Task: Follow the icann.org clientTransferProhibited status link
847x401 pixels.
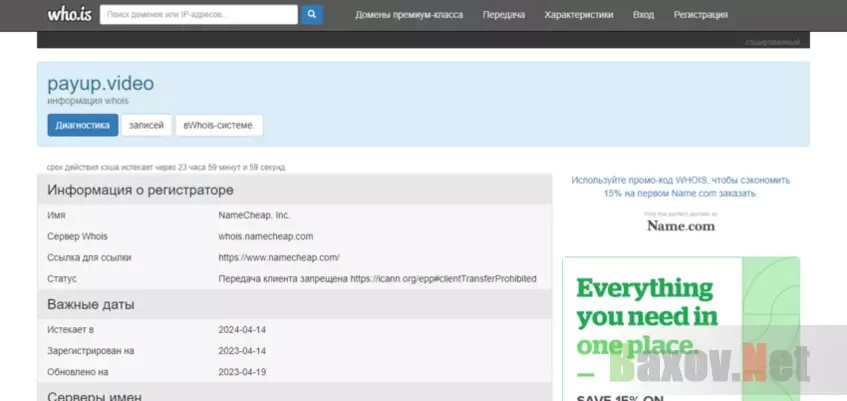Action: (443, 278)
